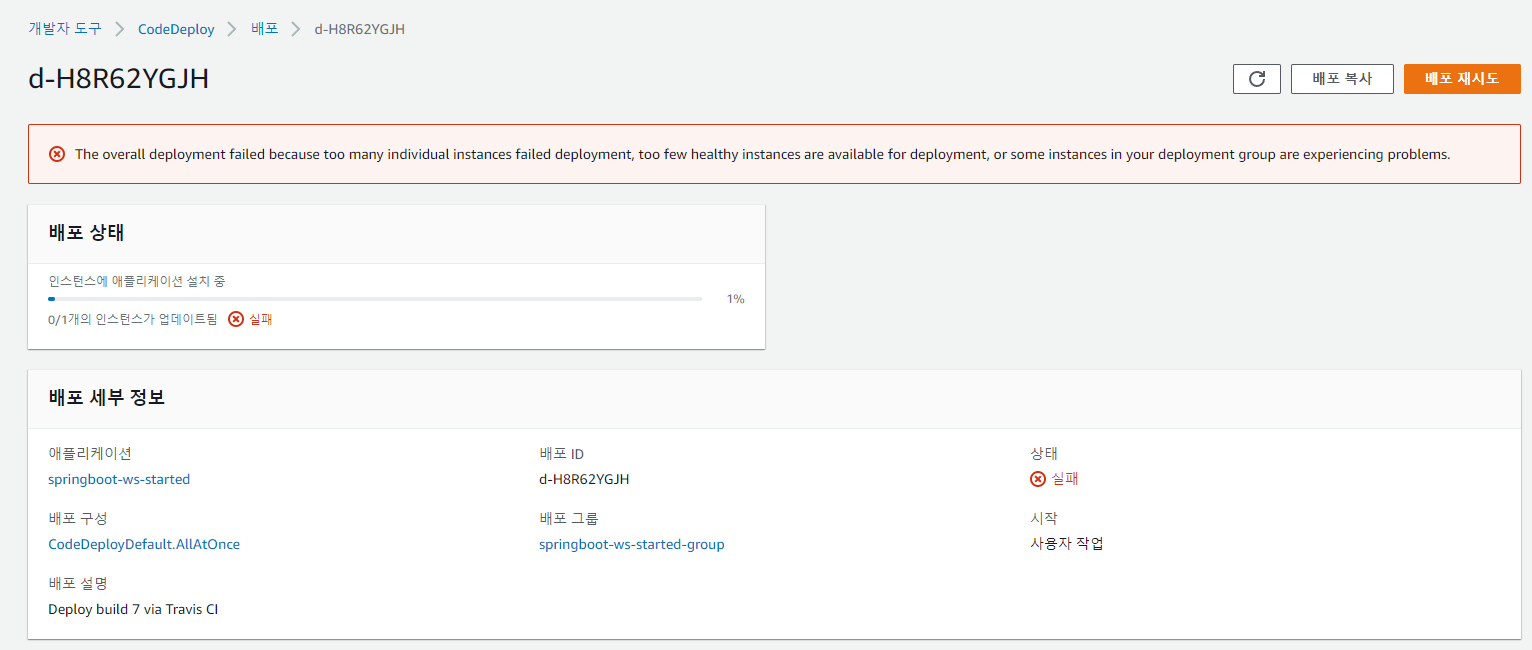Navigate to 배포 breadcrumb link
1532x650 pixels.
click(264, 29)
